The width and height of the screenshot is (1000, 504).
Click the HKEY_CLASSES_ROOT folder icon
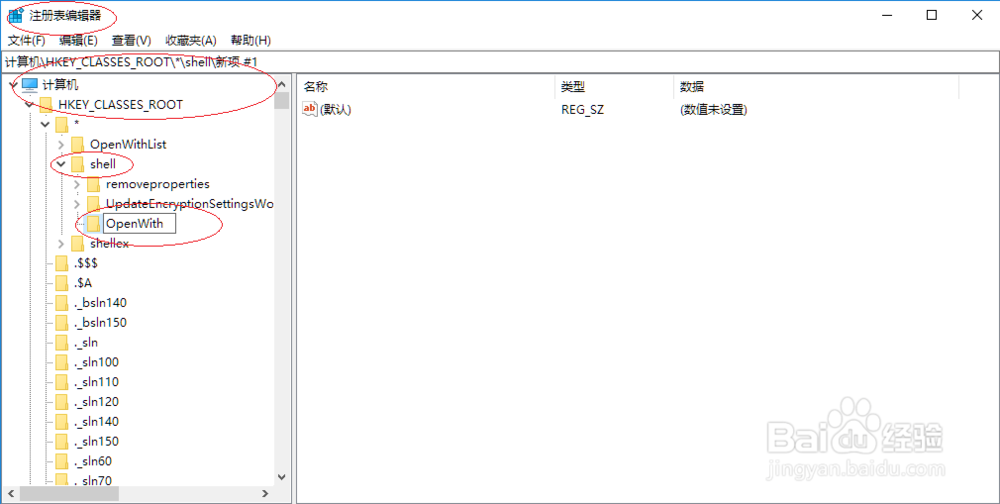46,105
